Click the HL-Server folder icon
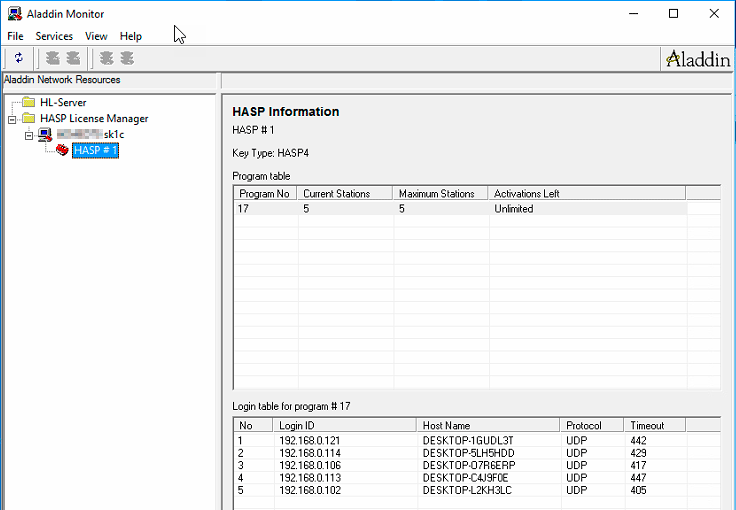This screenshot has height=510, width=736. (x=29, y=102)
